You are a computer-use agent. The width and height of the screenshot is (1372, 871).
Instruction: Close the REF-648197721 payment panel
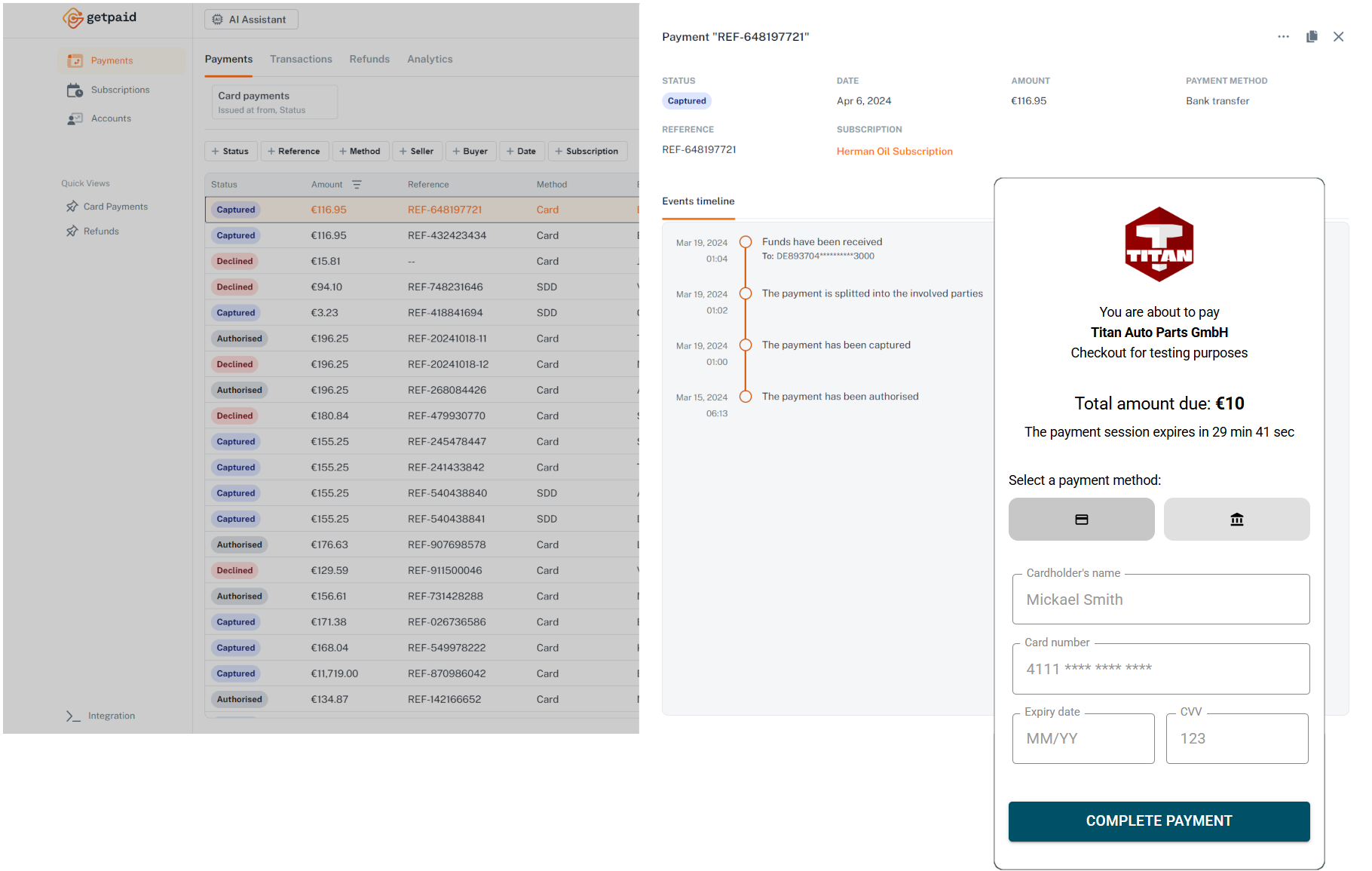click(x=1338, y=36)
